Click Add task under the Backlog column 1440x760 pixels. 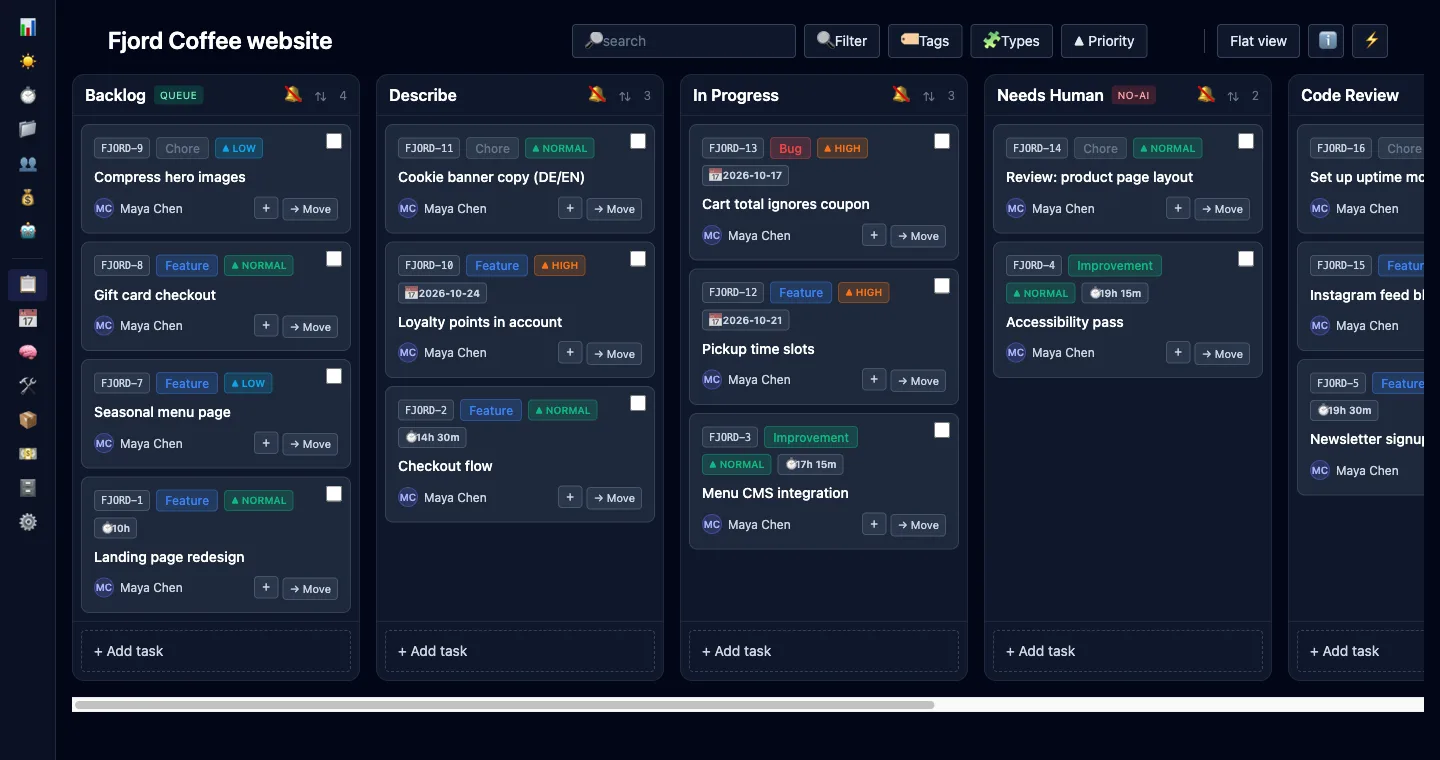216,651
